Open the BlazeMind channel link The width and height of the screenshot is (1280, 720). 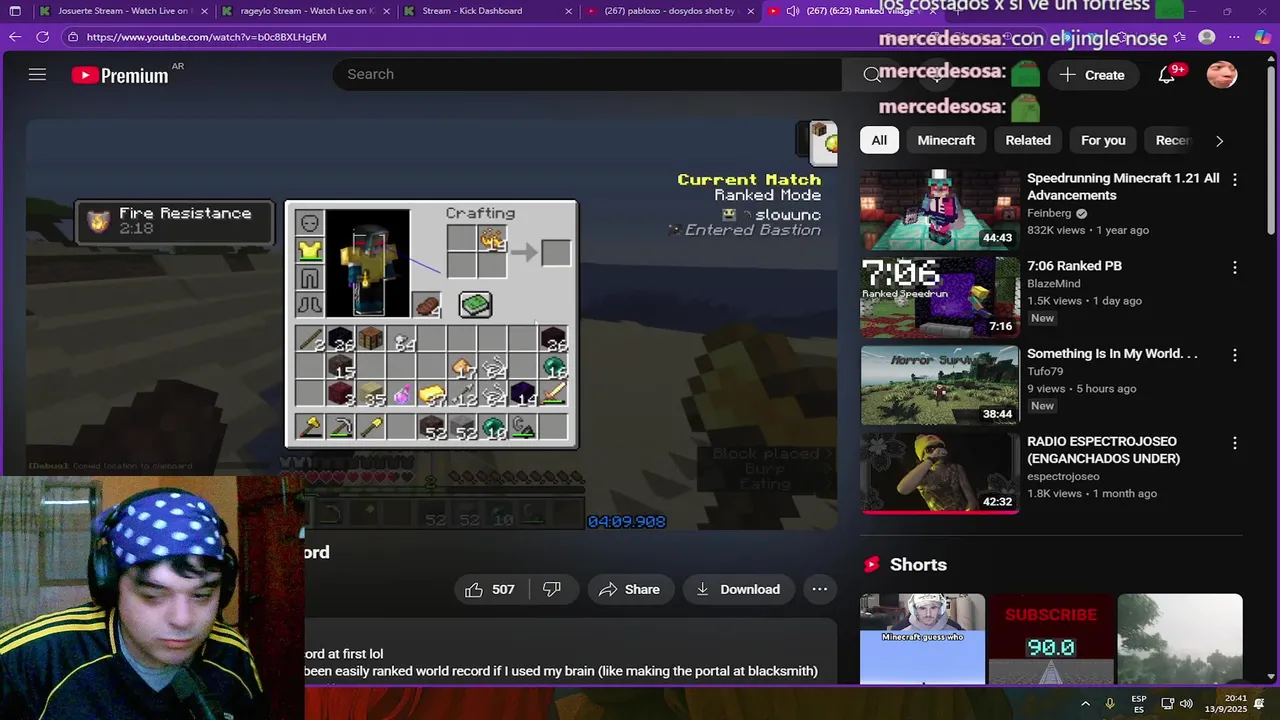(1055, 284)
